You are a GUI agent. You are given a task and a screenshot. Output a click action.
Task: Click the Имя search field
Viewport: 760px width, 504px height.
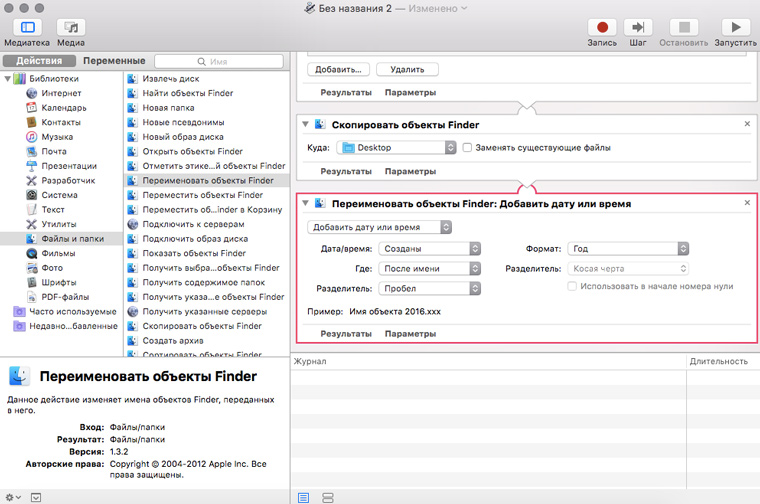[x=218, y=61]
